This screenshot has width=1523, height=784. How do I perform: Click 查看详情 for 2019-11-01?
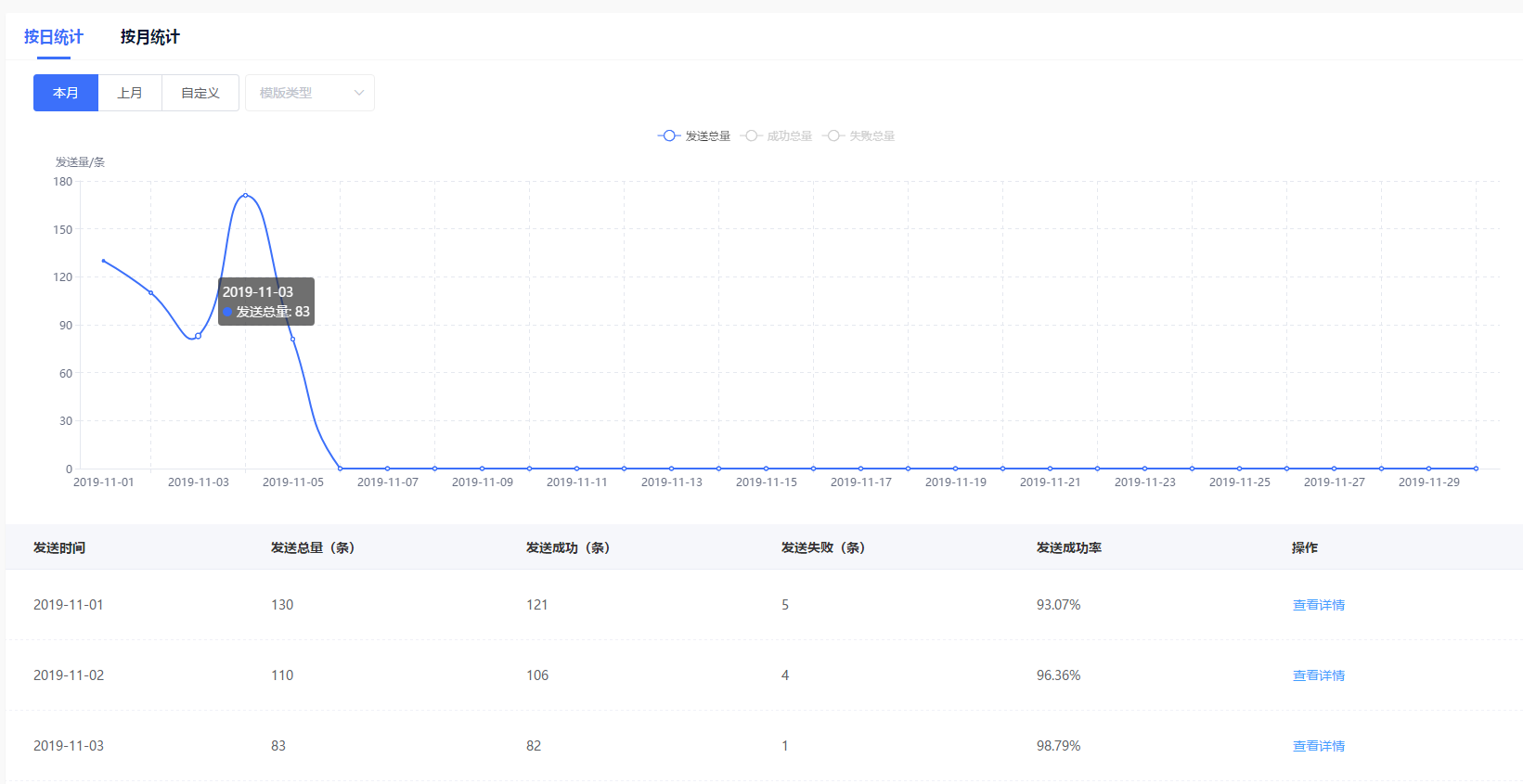(1318, 605)
